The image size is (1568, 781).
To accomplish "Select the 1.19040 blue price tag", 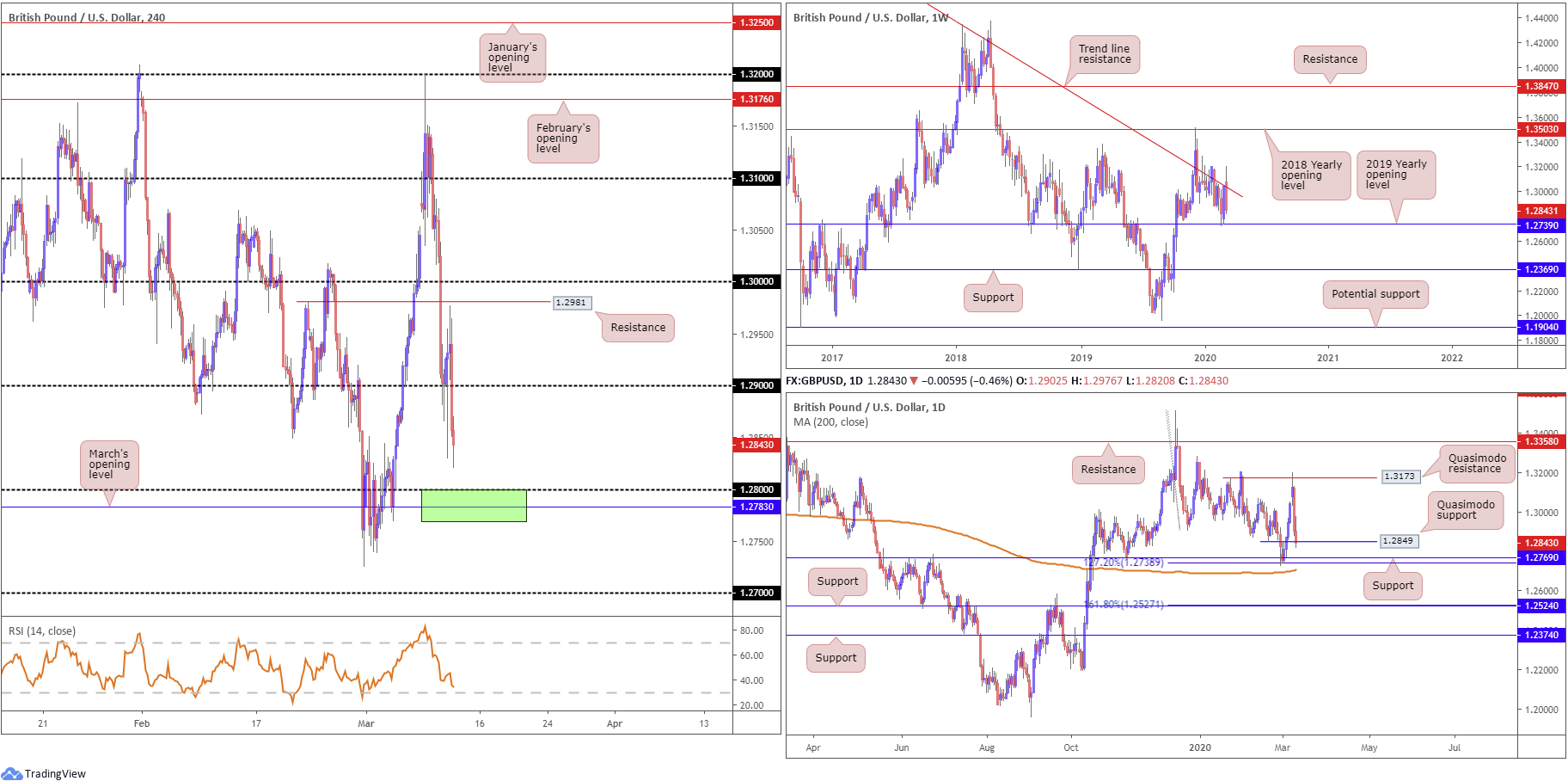I will (x=1541, y=327).
